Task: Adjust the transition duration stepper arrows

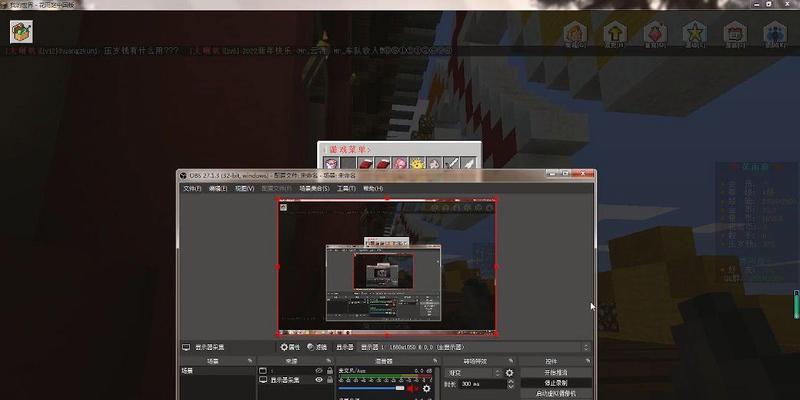Action: 511,384
